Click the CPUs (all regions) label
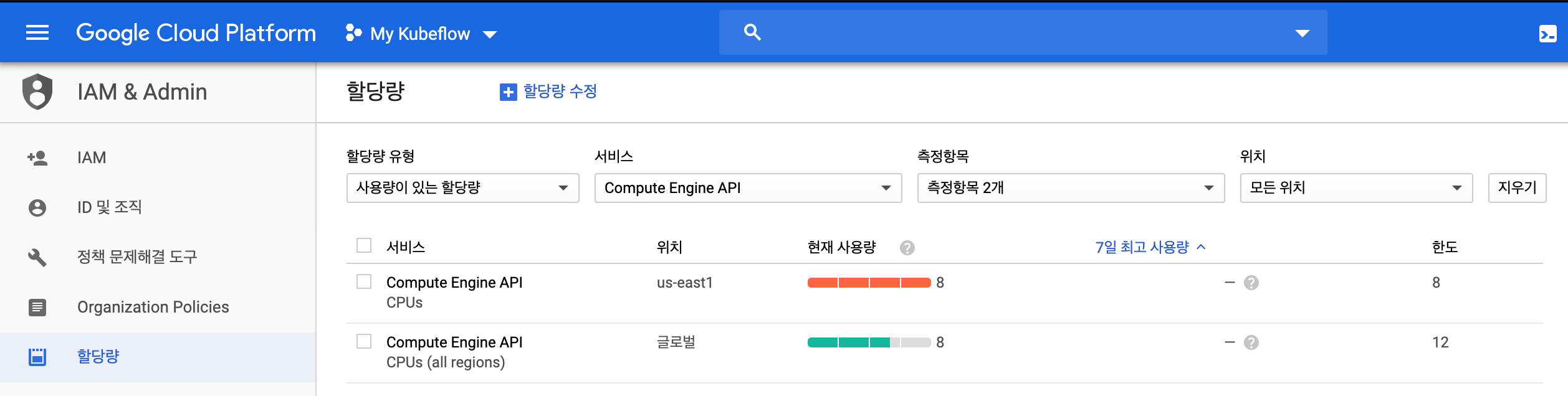This screenshot has width=1568, height=396. (446, 362)
